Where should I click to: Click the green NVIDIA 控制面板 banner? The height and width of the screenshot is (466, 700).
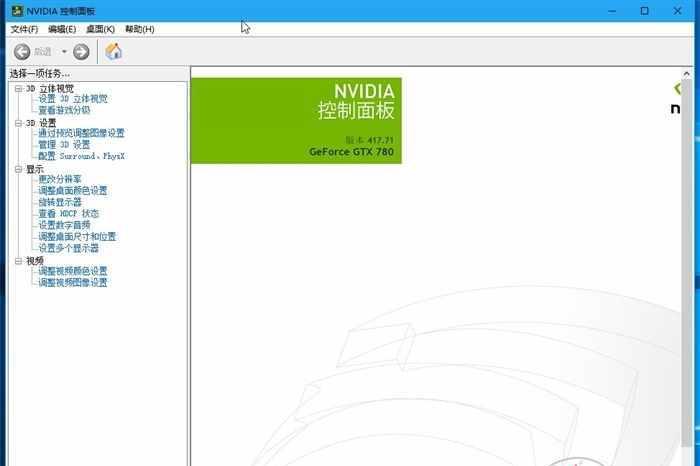tap(296, 121)
